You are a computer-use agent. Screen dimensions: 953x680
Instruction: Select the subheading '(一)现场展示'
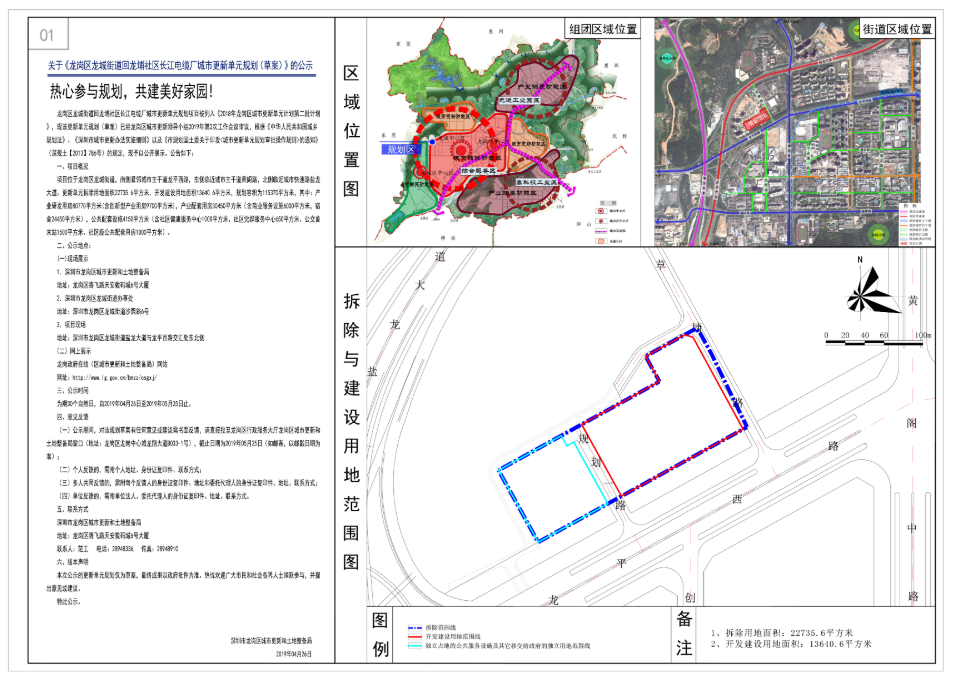(x=74, y=259)
